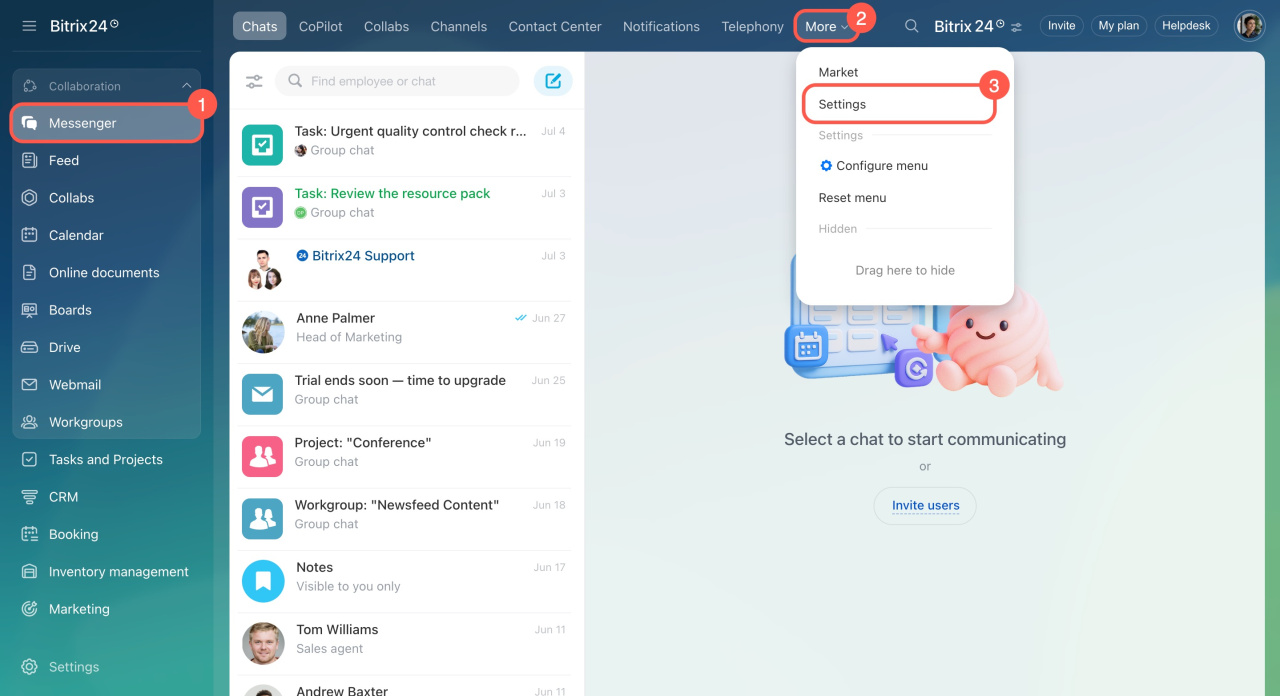Click the Drive icon in the sidebar
This screenshot has width=1280, height=696.
tap(30, 347)
